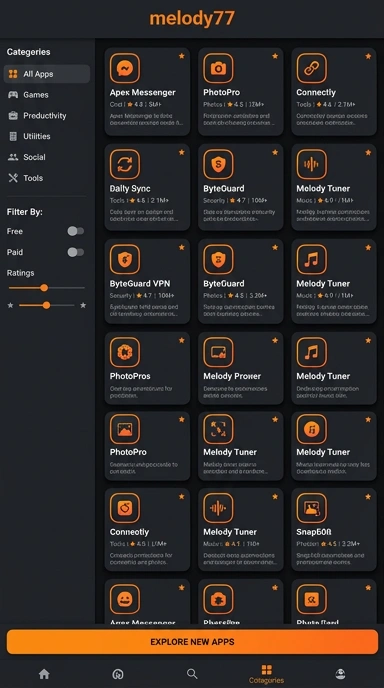Open the Daily Sync app title
The width and height of the screenshot is (384, 688).
pyautogui.click(x=130, y=189)
